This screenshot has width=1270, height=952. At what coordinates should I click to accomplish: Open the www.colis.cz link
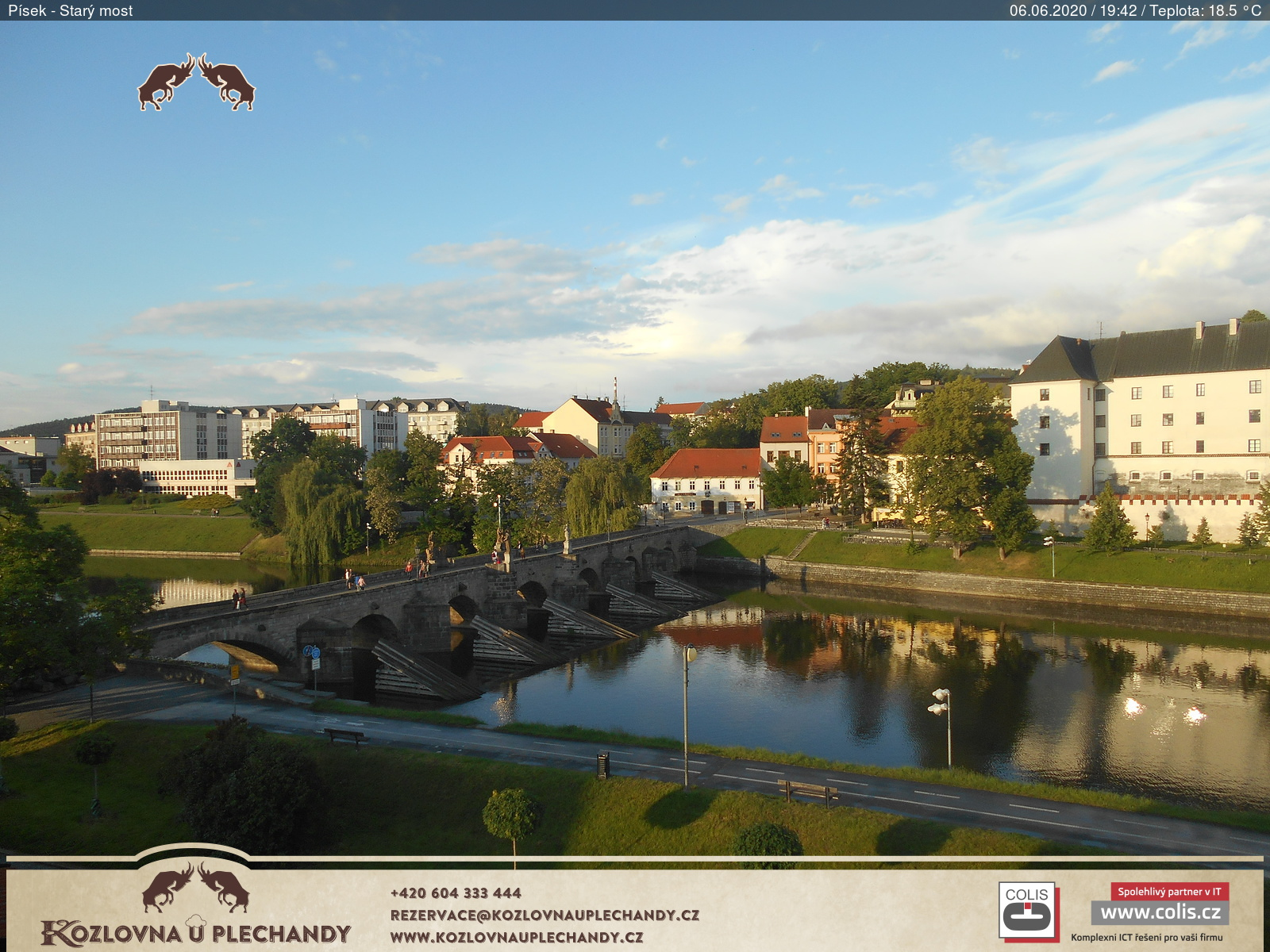tap(1160, 912)
